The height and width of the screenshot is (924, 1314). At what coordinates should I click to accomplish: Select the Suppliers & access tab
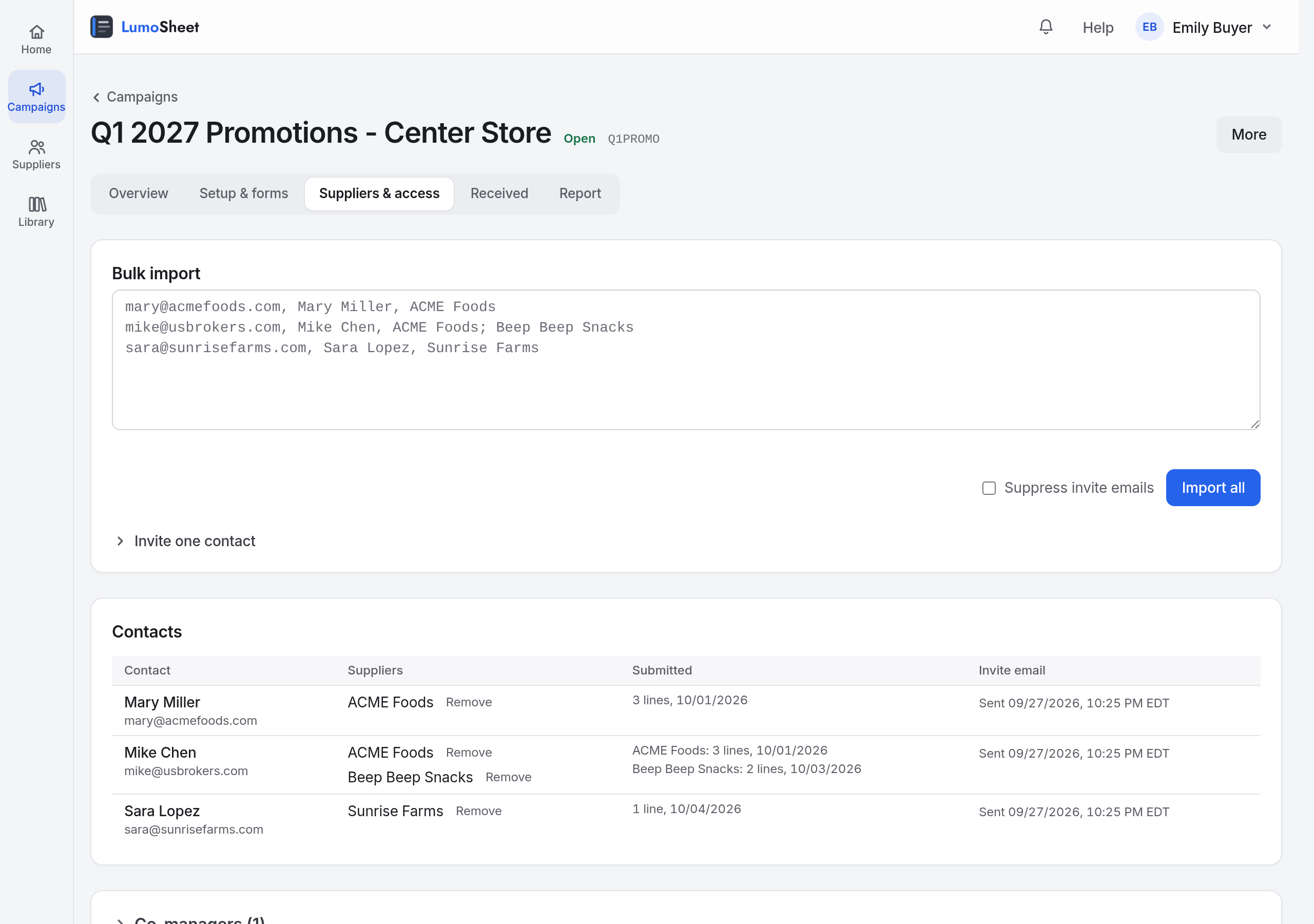pyautogui.click(x=379, y=194)
